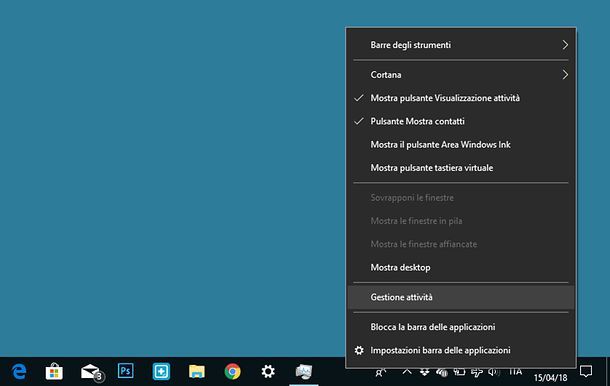
Task: Open the network connection tray icon
Action: point(477,372)
